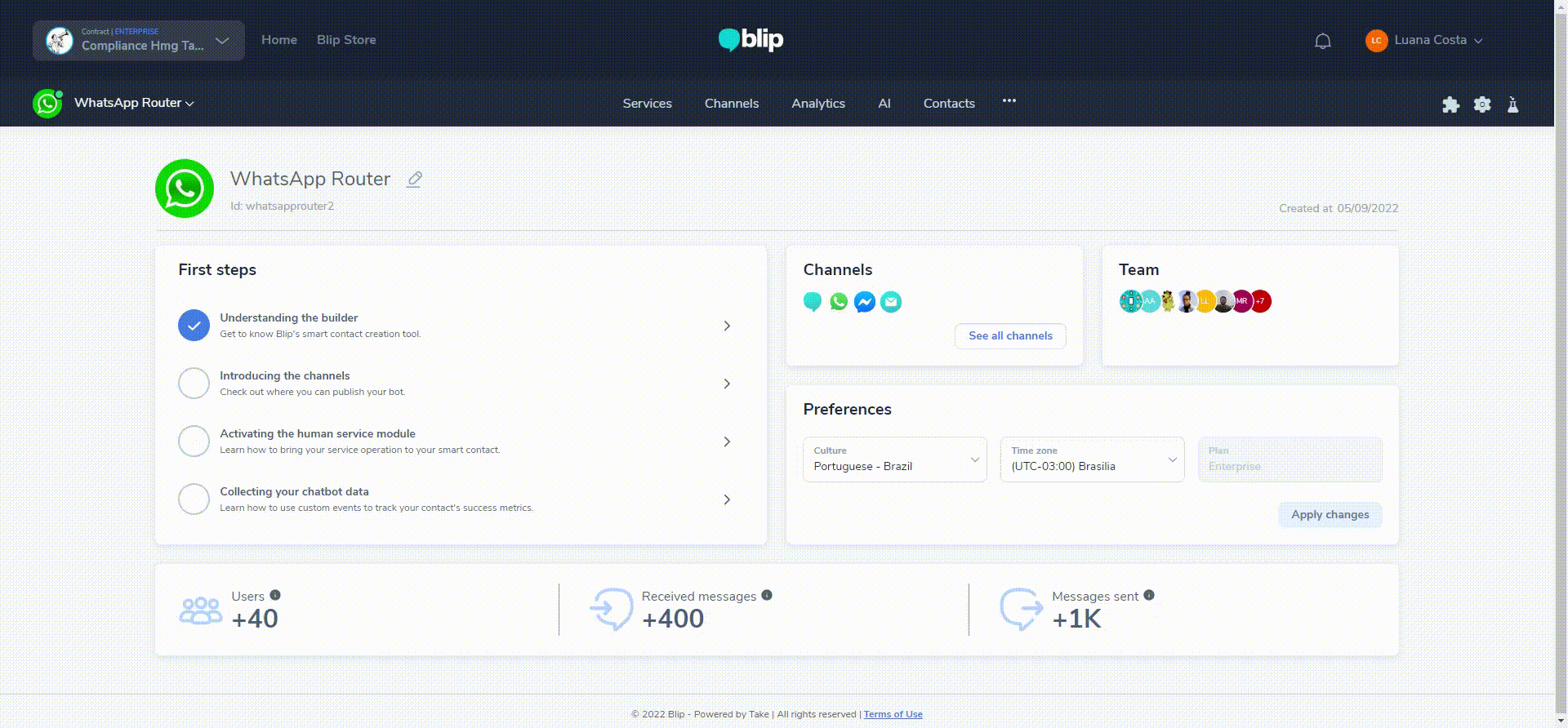The width and height of the screenshot is (1568, 728).
Task: Toggle the Understanding the builder checkmark
Action: point(194,326)
